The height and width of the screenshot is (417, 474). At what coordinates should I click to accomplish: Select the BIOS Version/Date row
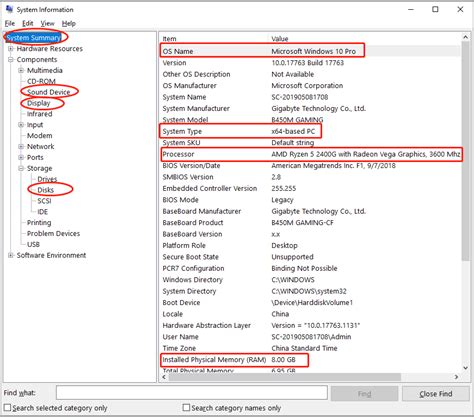tap(310, 166)
